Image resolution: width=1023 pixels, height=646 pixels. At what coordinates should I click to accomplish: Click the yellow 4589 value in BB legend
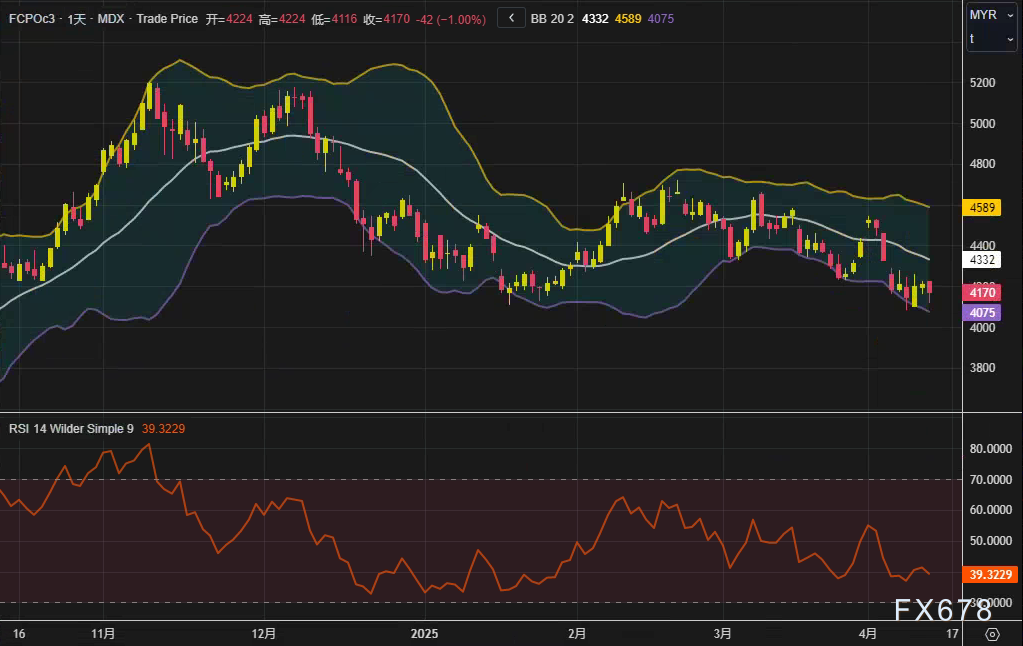tap(628, 18)
